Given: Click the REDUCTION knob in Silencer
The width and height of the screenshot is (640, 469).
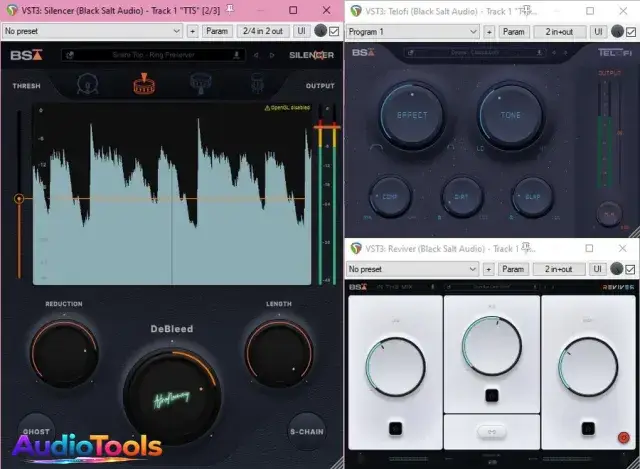Looking at the screenshot, I should click(64, 353).
